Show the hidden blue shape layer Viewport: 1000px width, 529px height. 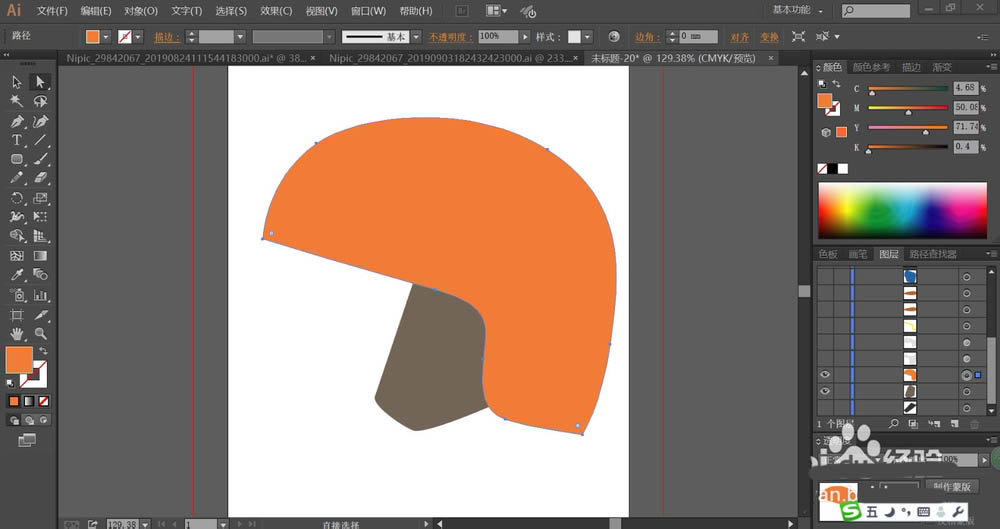tap(826, 276)
